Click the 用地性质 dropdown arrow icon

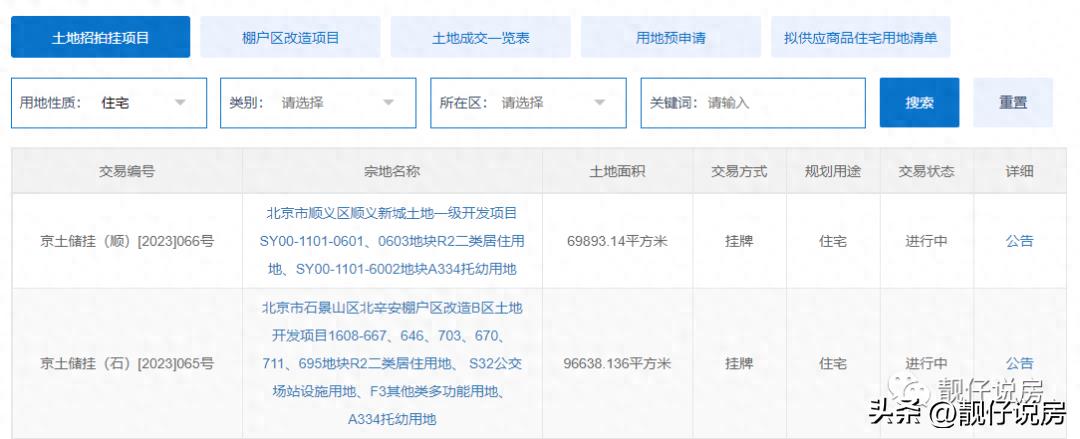180,103
